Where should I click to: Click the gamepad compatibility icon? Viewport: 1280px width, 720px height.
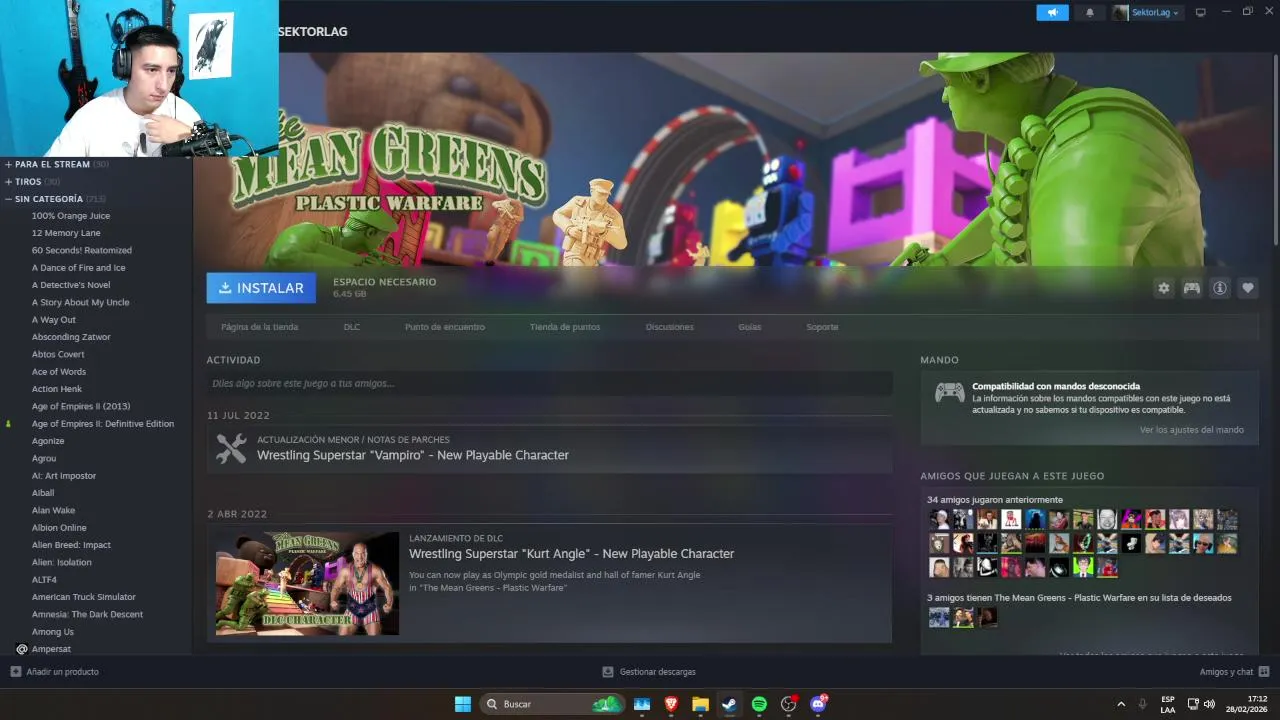950,393
